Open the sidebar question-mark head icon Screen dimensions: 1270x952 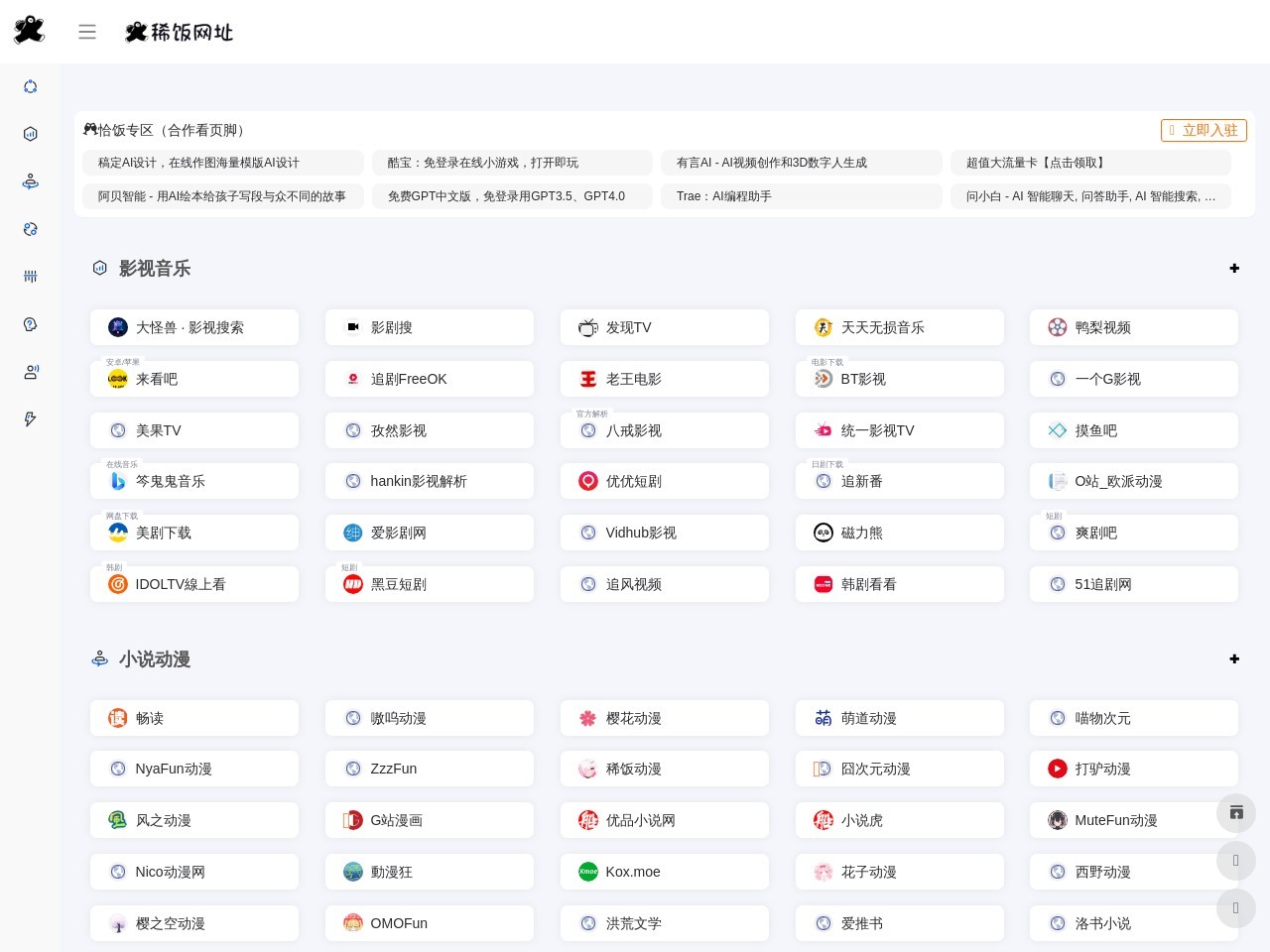(x=30, y=324)
